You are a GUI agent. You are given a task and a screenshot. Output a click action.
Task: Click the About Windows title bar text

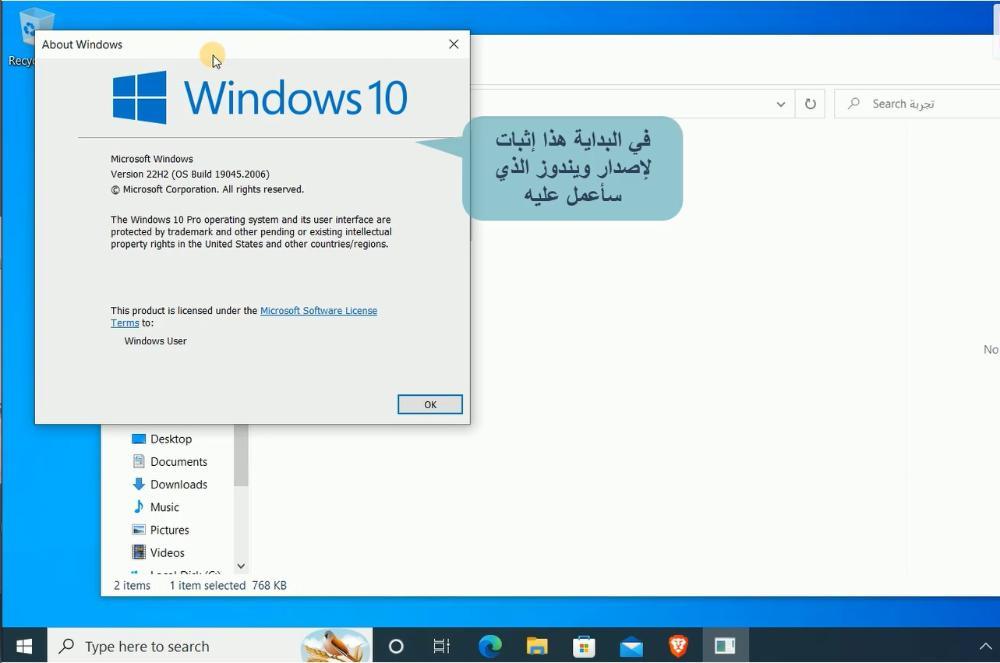[82, 45]
